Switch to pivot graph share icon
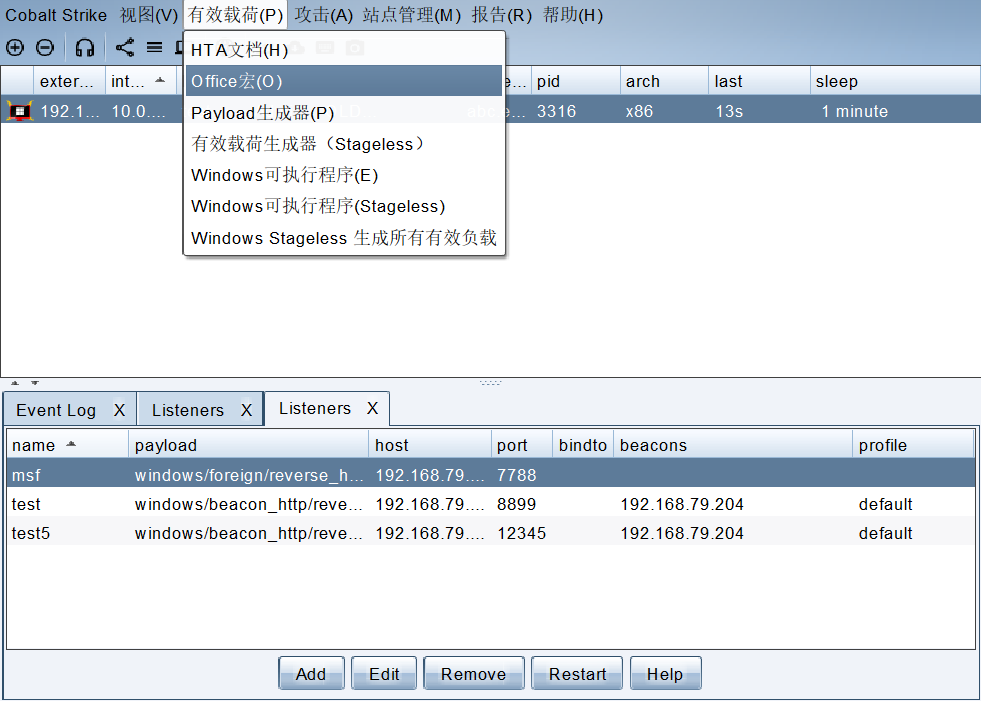 click(x=125, y=48)
